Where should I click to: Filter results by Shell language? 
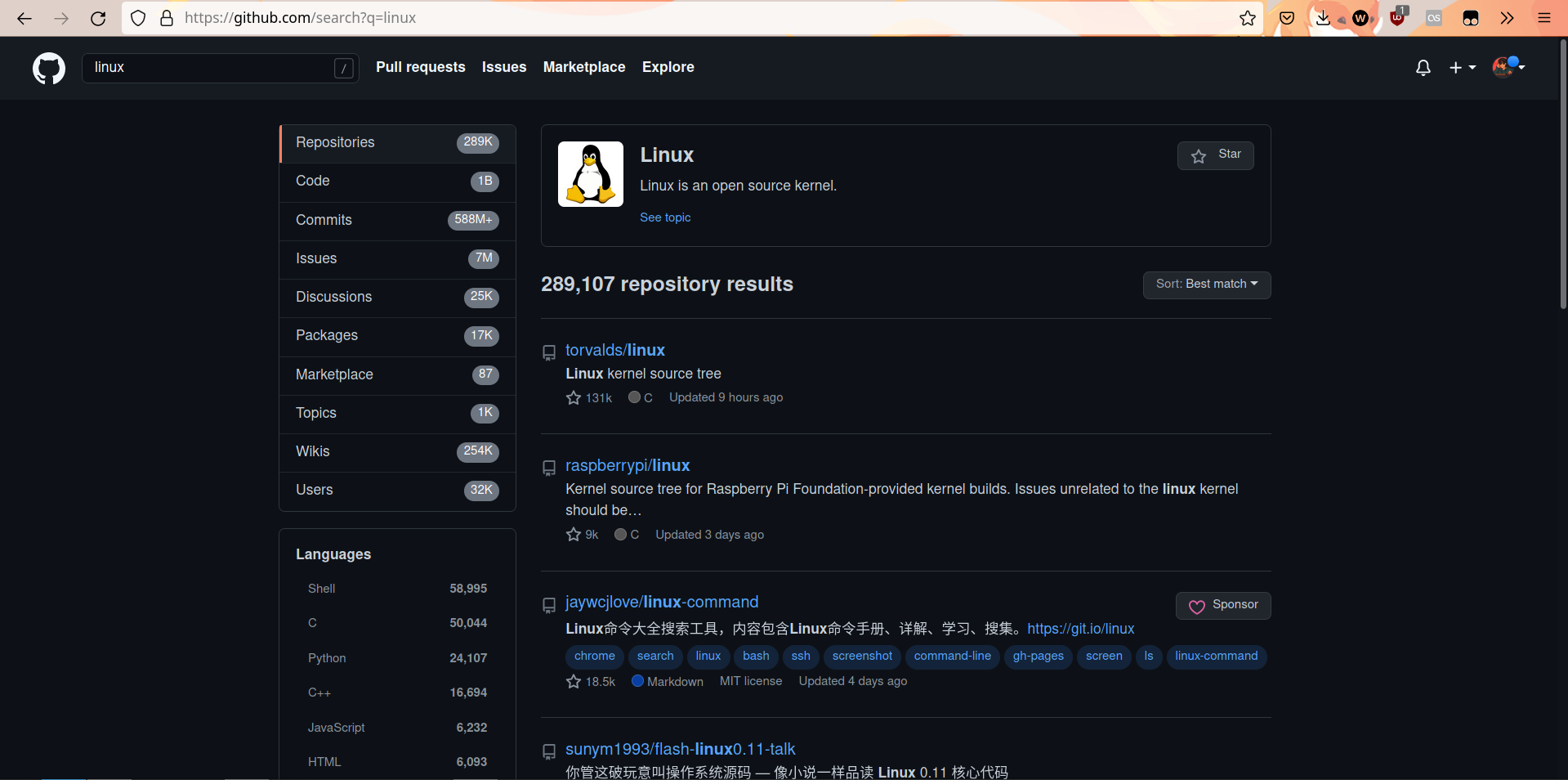point(397,589)
